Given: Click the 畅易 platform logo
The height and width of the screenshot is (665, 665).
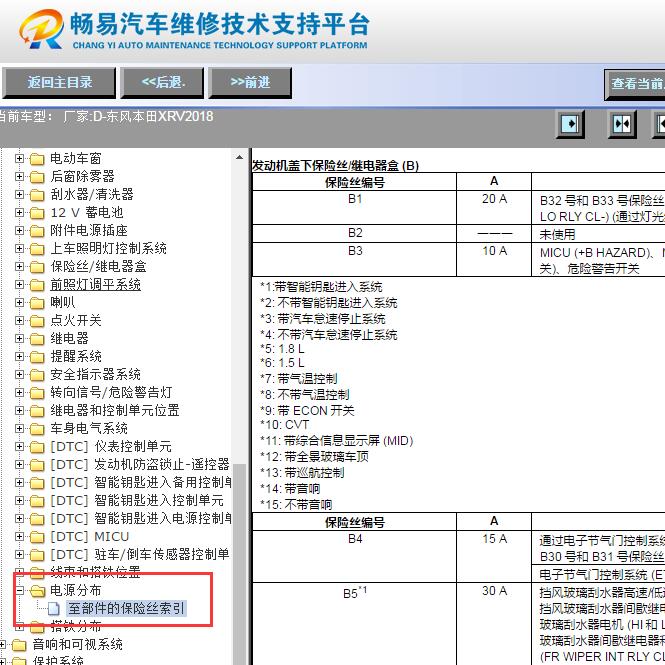Looking at the screenshot, I should 40,32.
